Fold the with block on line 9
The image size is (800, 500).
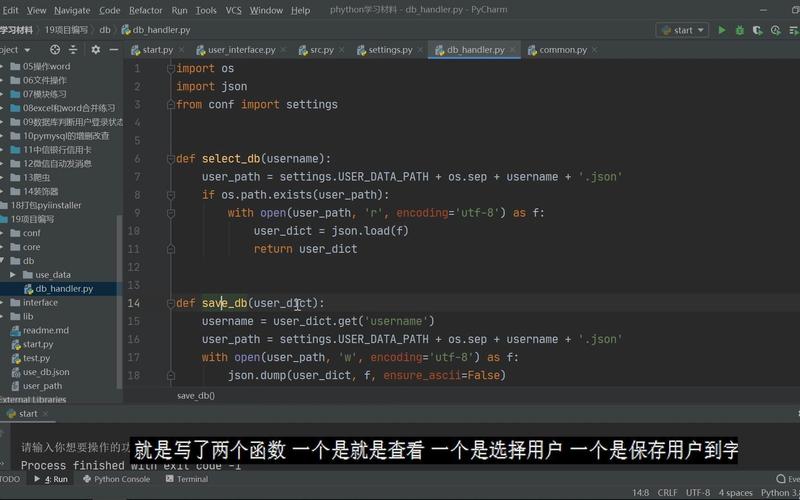[x=171, y=213]
